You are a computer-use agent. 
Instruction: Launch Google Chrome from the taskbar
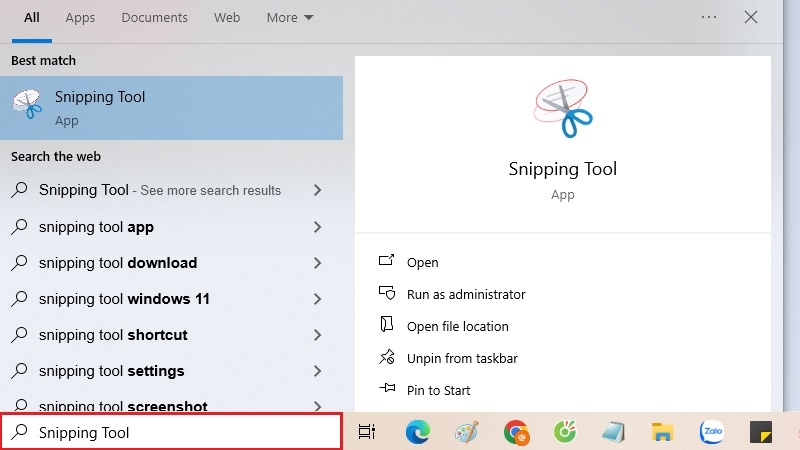click(x=516, y=432)
